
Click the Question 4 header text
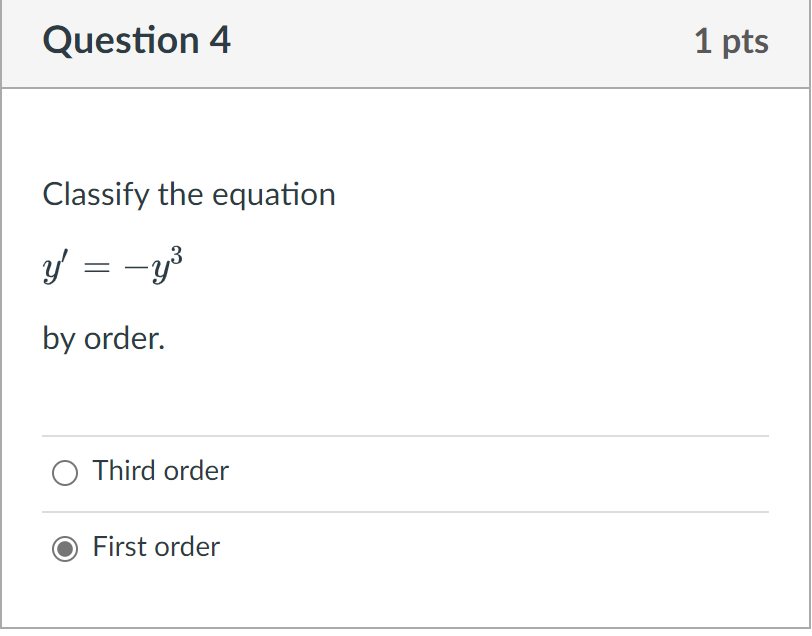(x=136, y=42)
